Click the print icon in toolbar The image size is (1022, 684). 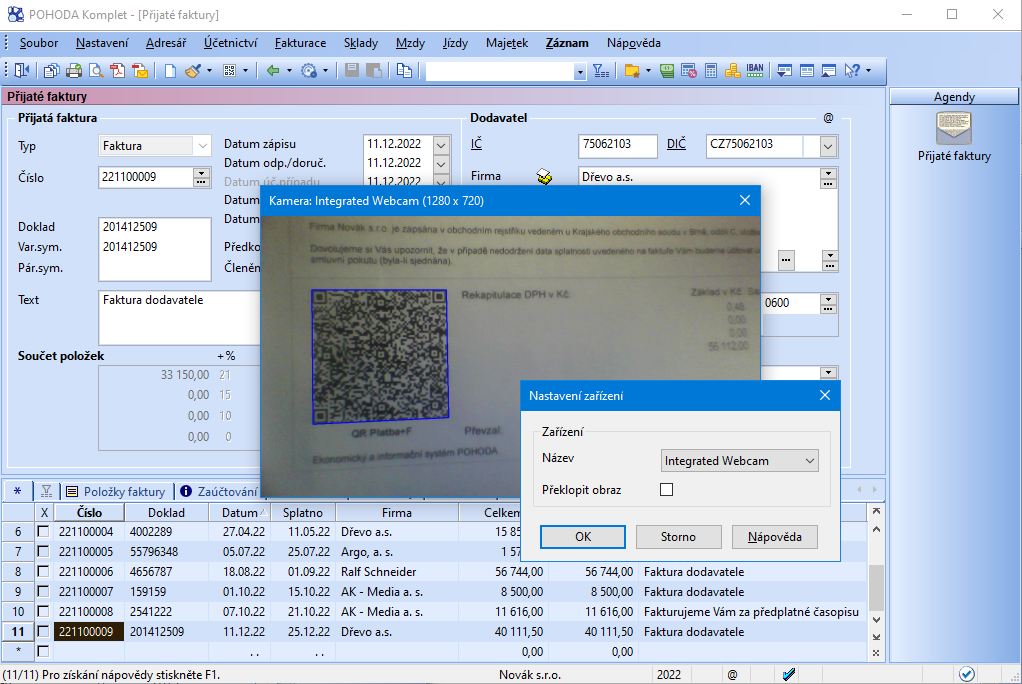pyautogui.click(x=73, y=71)
